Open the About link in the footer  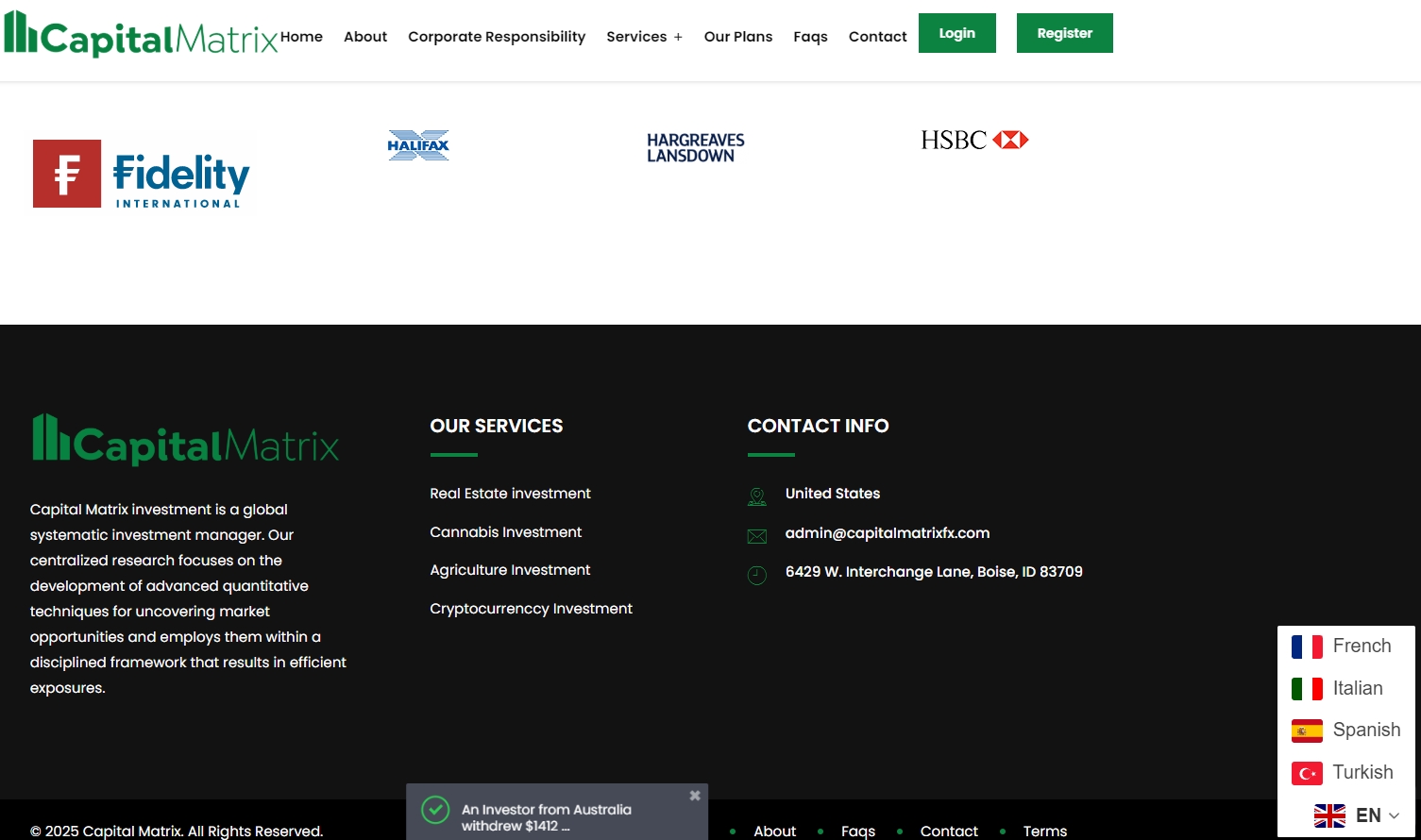pos(775,832)
